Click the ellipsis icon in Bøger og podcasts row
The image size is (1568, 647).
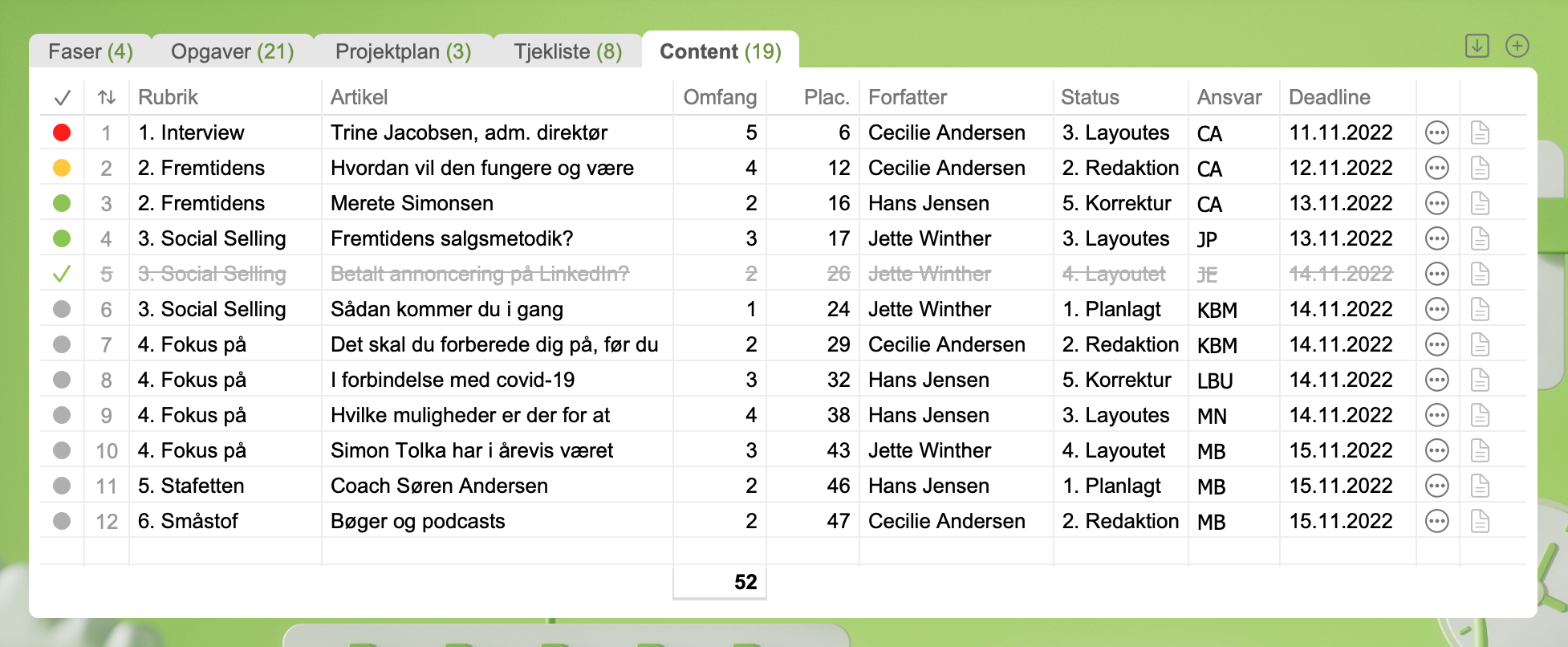(x=1436, y=521)
